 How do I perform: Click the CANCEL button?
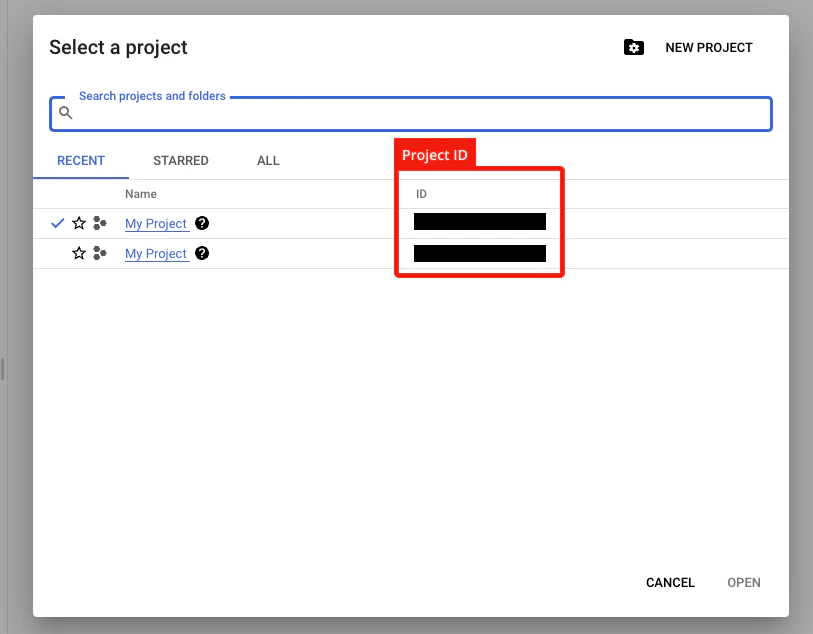[670, 583]
